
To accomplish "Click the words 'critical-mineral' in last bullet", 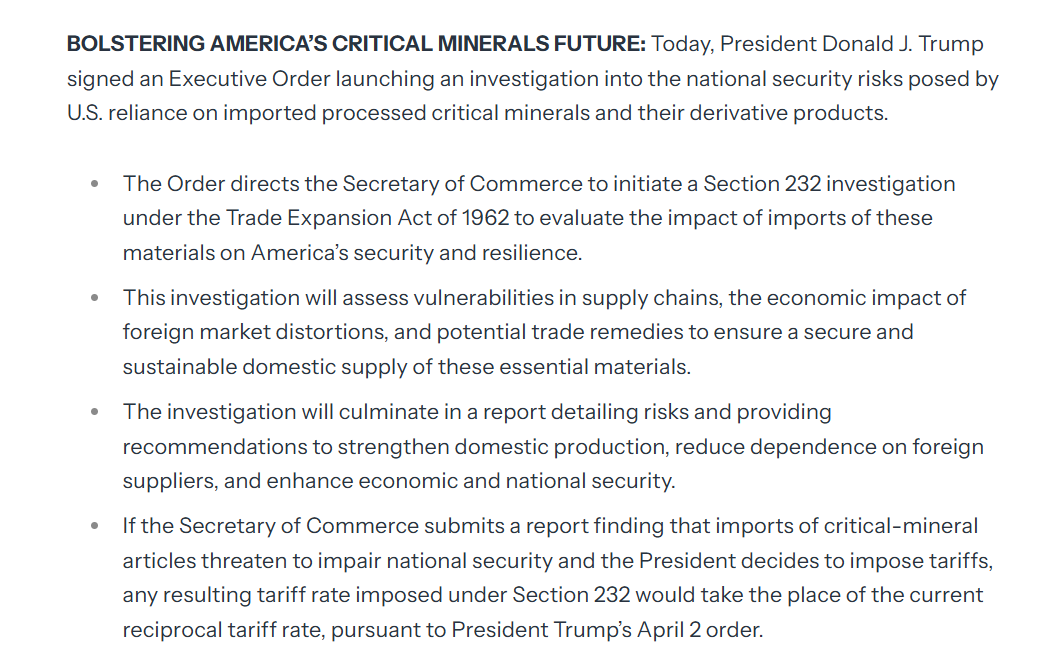I will point(901,526).
